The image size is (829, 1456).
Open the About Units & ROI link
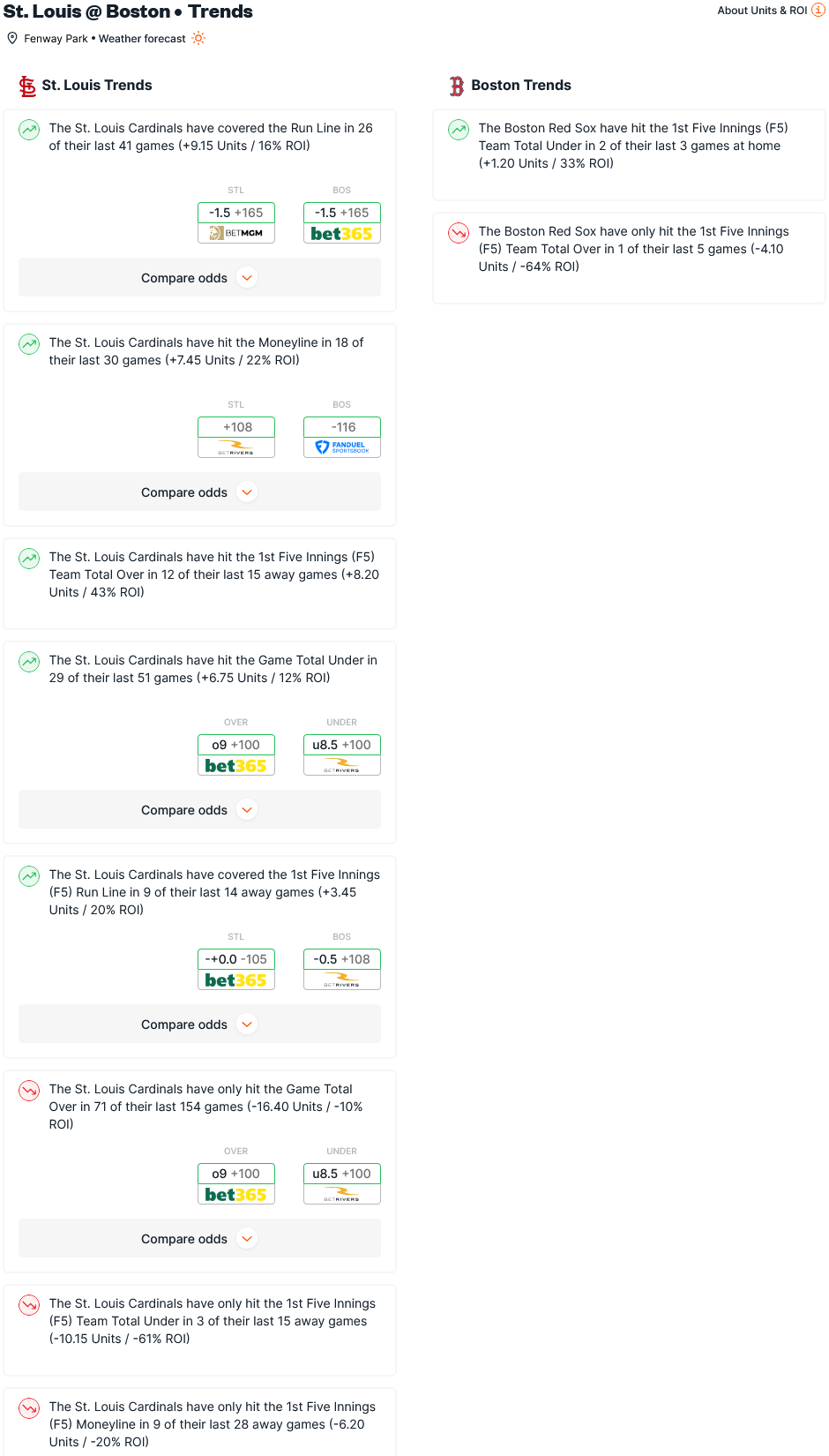pyautogui.click(x=762, y=11)
